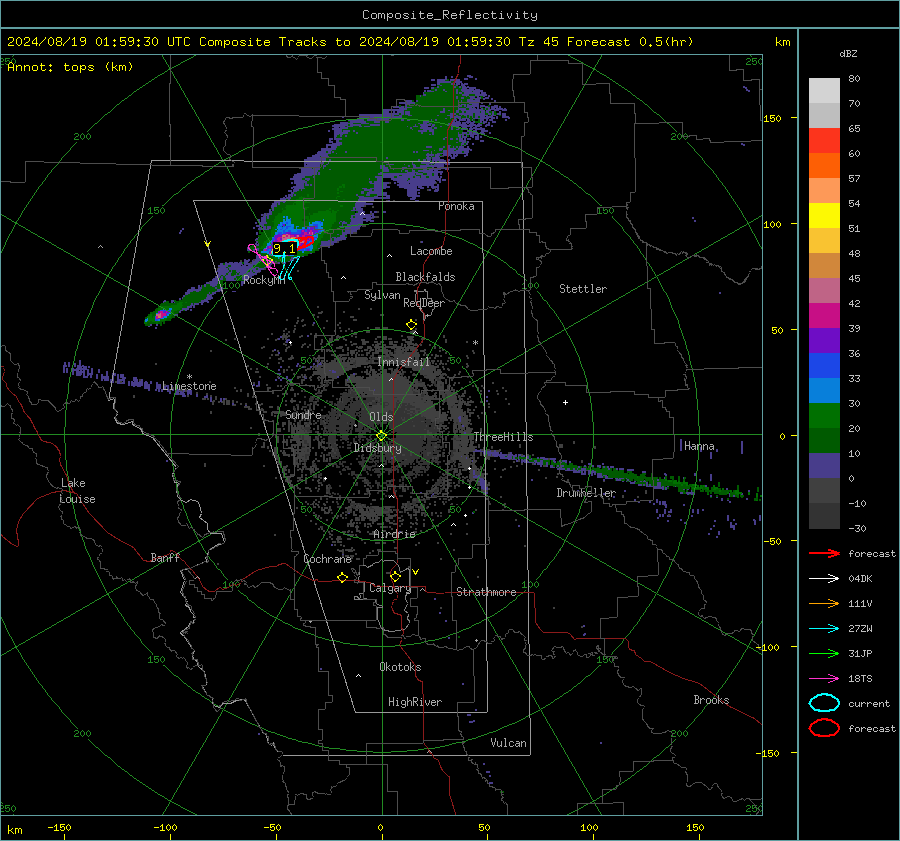Click the Drumheller city label
The height and width of the screenshot is (841, 900).
tap(586, 493)
